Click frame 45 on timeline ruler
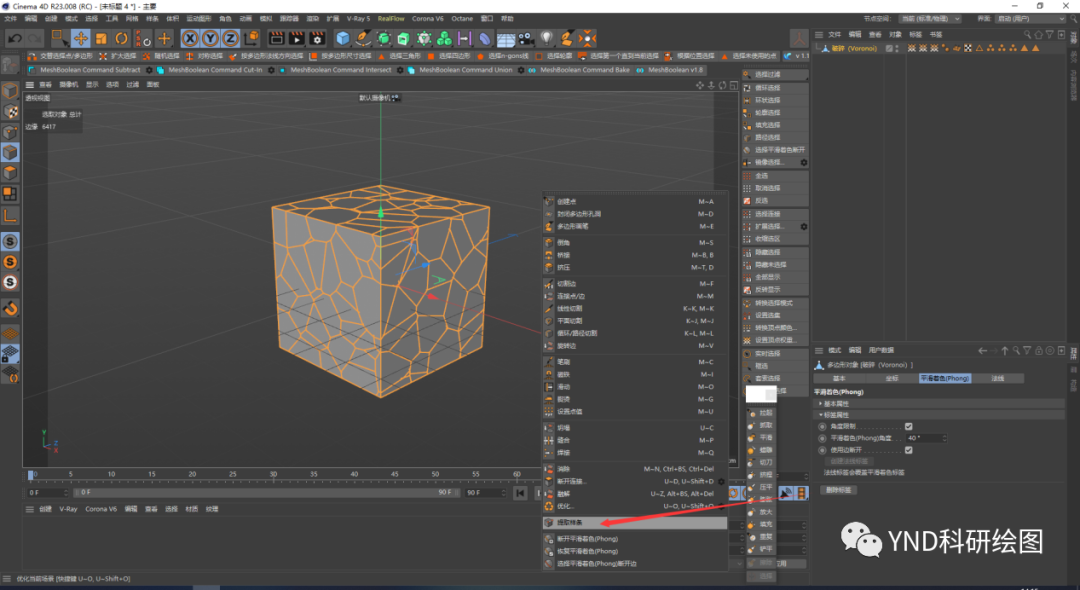Viewport: 1080px width, 590px height. [395, 474]
